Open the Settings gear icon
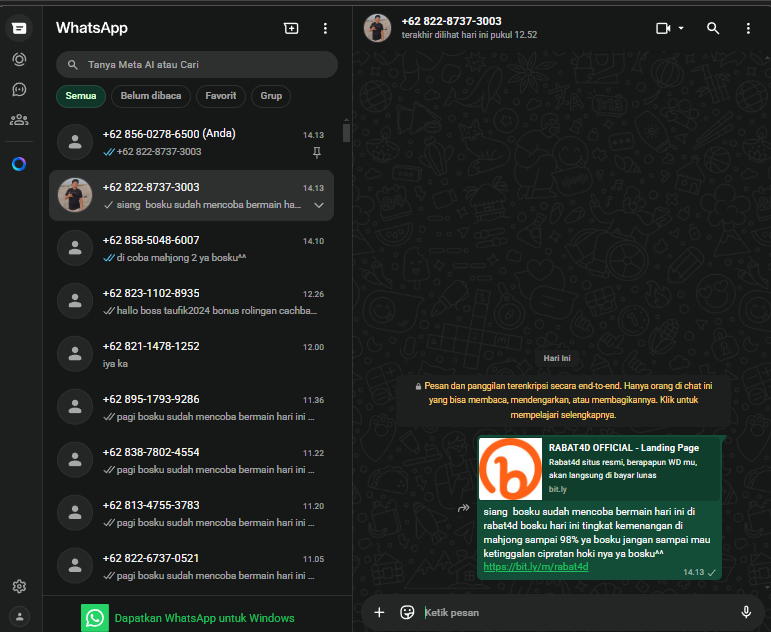 click(19, 586)
